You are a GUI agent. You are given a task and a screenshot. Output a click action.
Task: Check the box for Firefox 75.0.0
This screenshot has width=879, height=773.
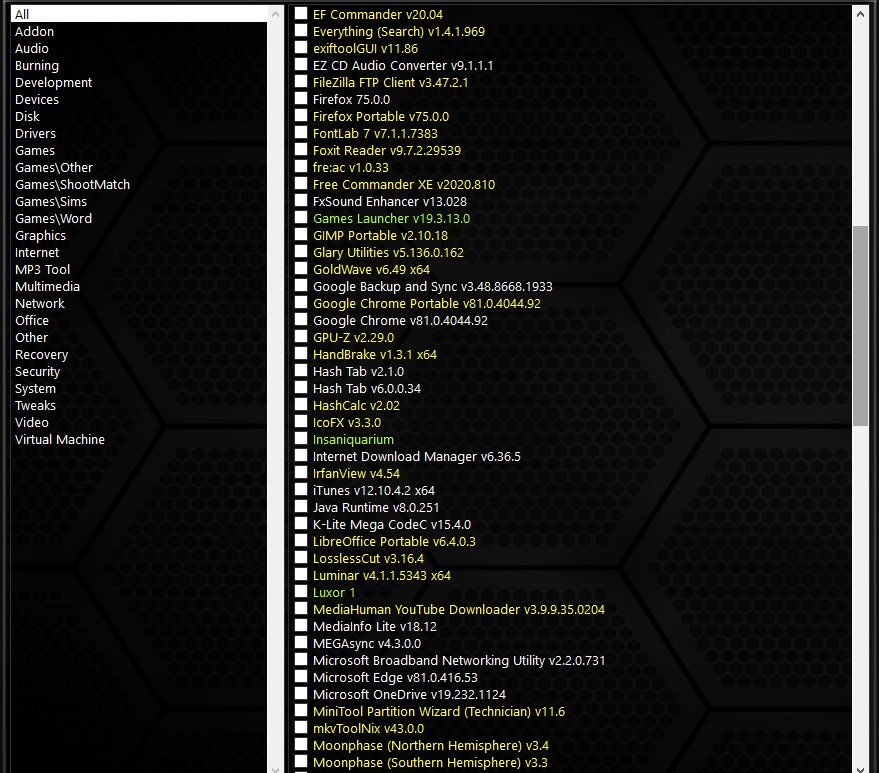(301, 99)
